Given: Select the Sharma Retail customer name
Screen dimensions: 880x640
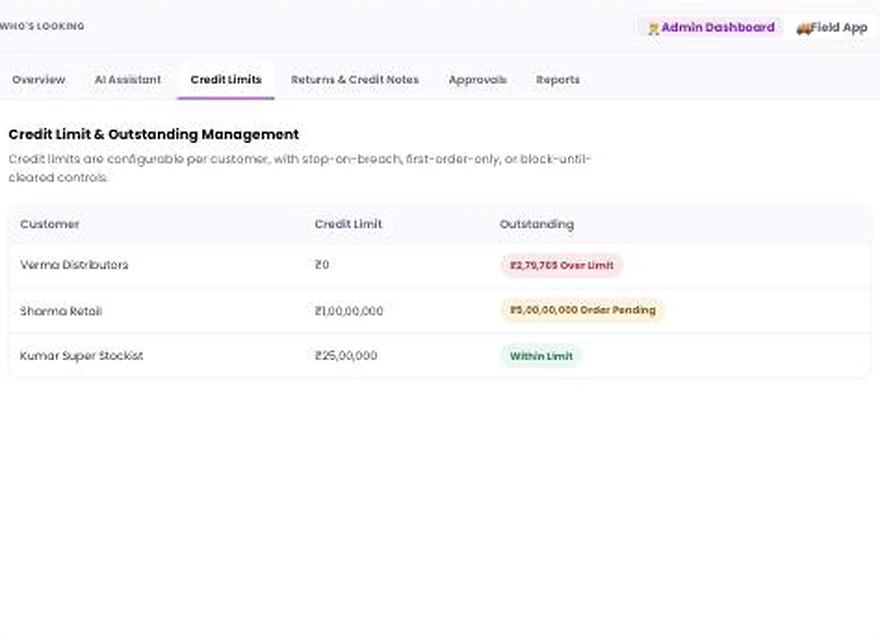Looking at the screenshot, I should point(61,311).
